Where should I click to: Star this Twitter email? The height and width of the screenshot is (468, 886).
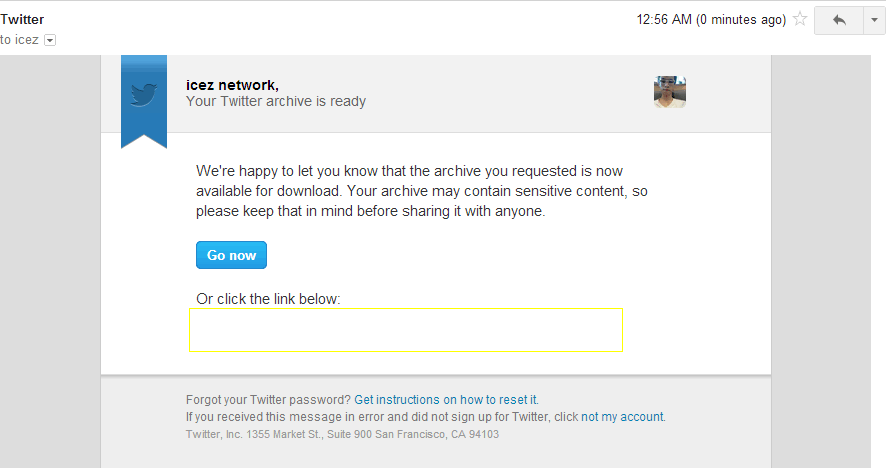tap(800, 19)
